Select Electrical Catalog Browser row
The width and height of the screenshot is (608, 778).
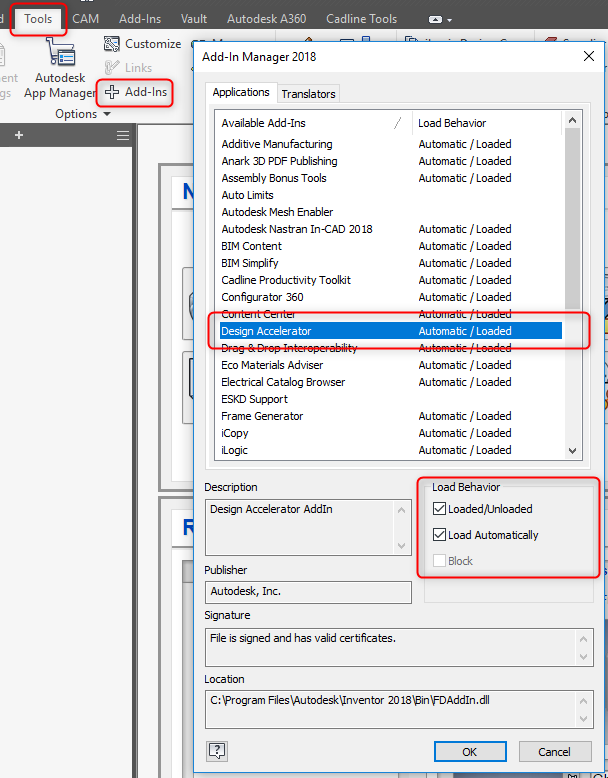click(390, 382)
